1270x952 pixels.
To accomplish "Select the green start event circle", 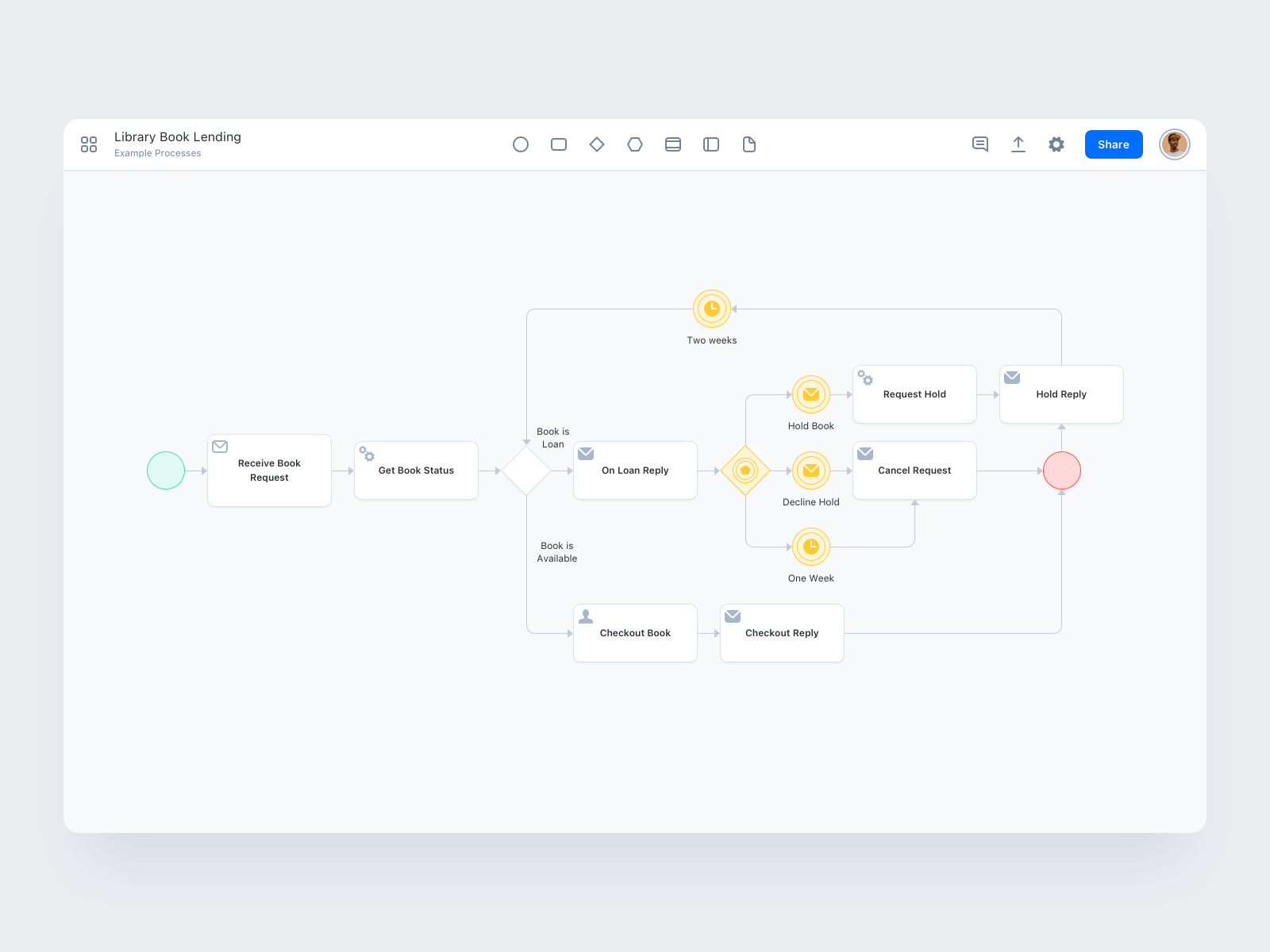I will point(165,470).
